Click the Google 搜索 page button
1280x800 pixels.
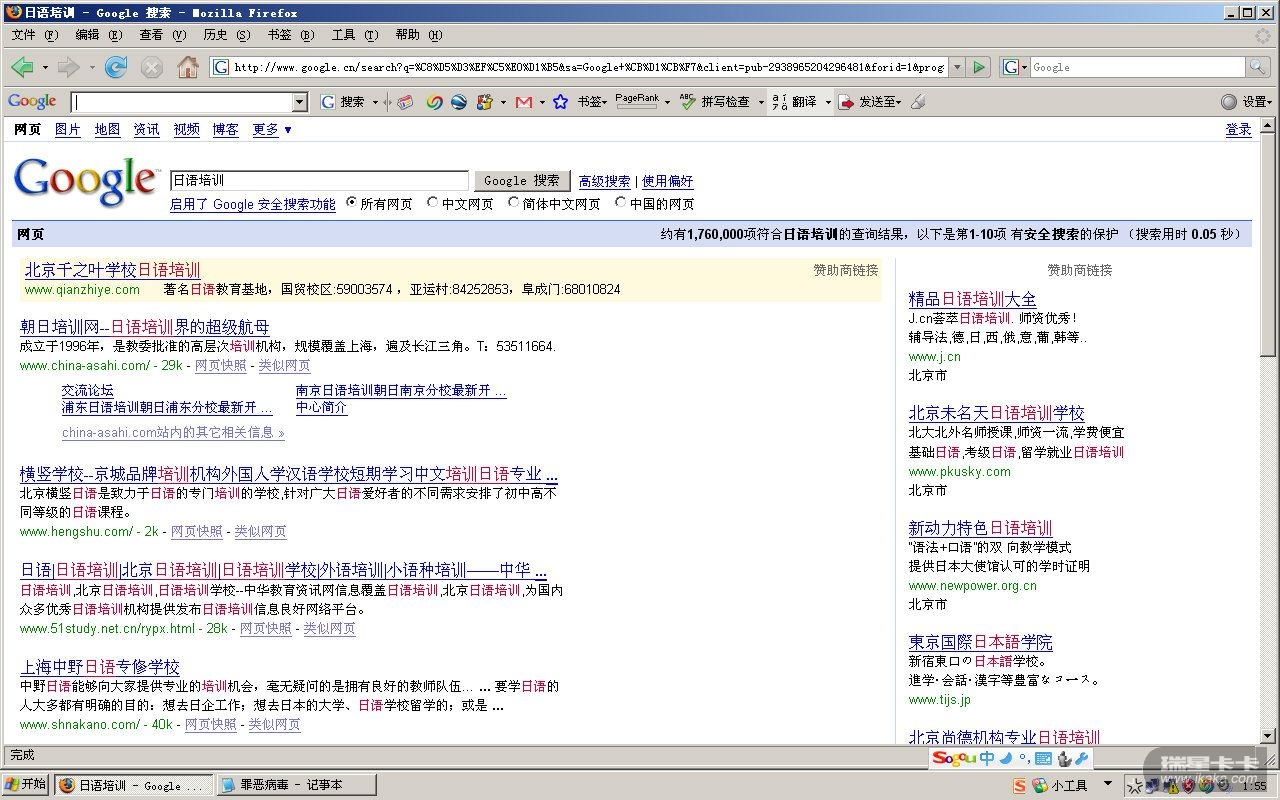click(522, 181)
